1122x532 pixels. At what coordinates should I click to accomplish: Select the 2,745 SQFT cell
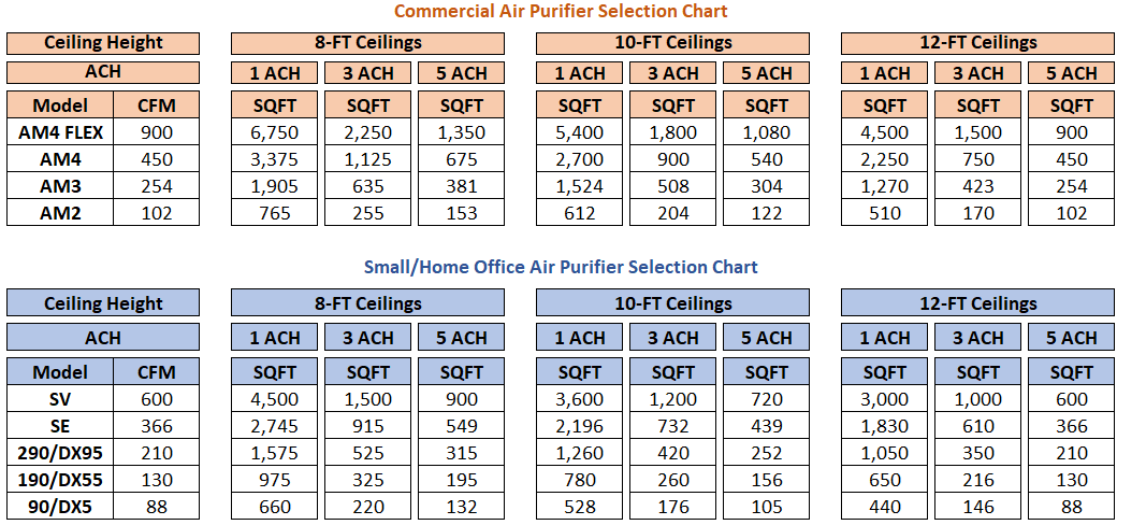(x=275, y=426)
